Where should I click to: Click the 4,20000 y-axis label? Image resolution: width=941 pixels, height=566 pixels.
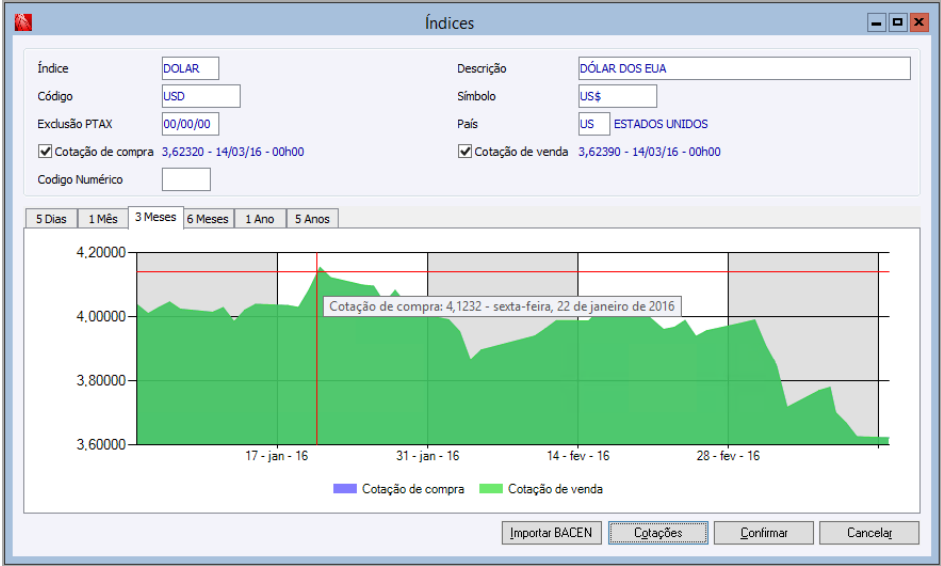[101, 253]
